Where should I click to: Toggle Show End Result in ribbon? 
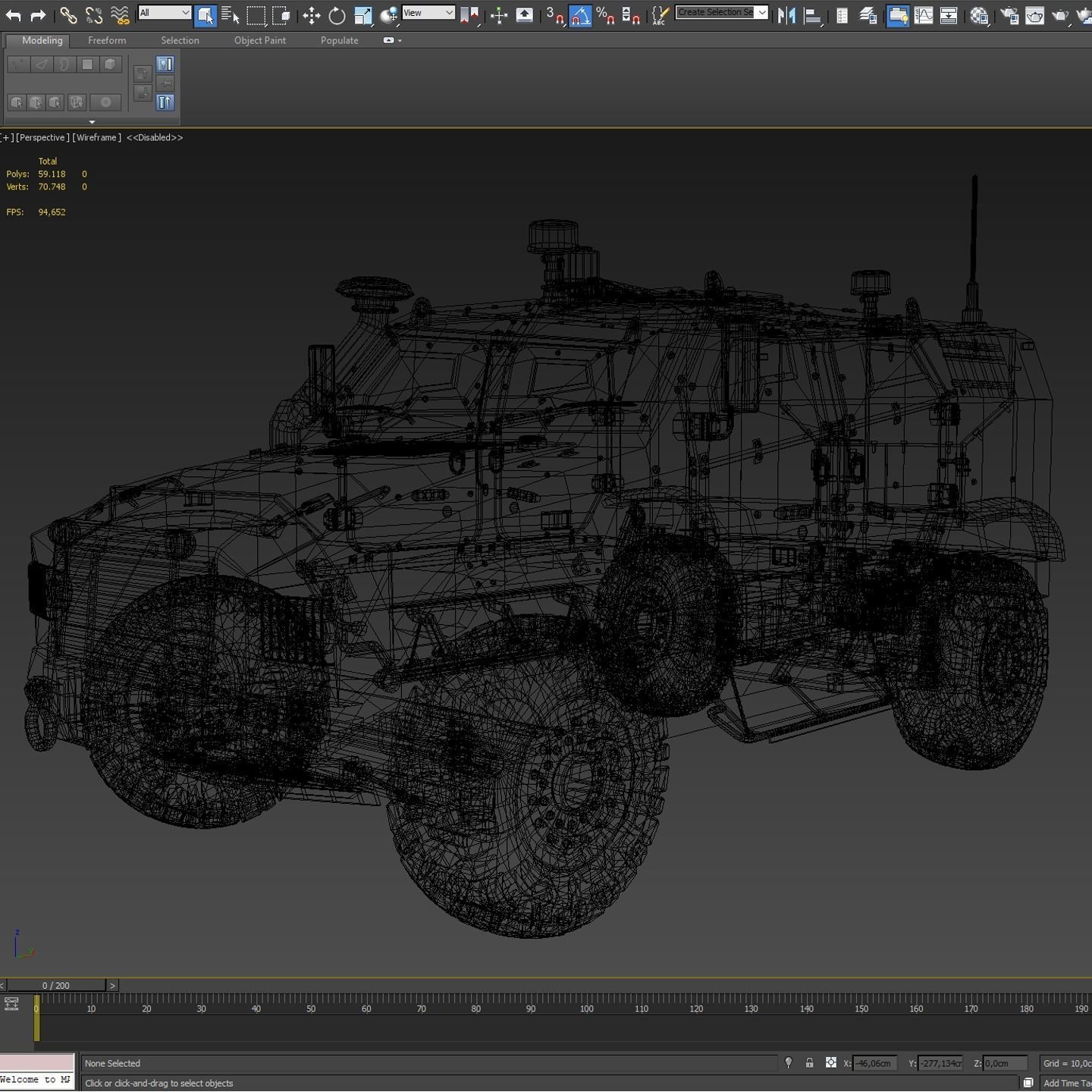point(165,102)
